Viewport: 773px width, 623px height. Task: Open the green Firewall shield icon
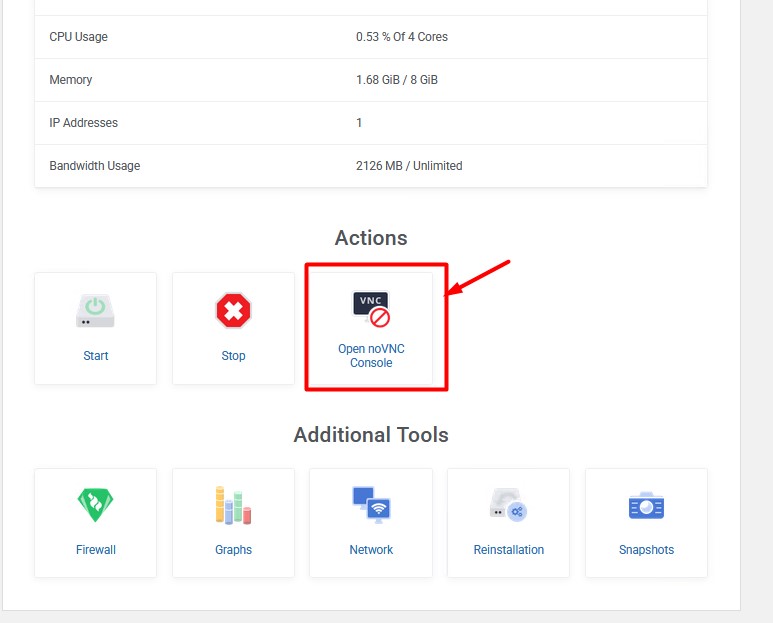pos(95,505)
